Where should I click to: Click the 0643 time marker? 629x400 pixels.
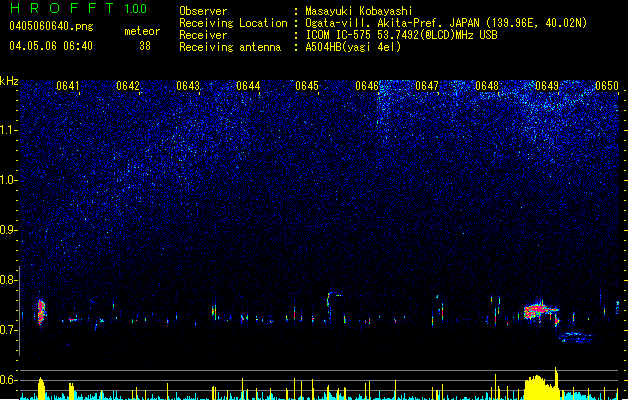188,86
